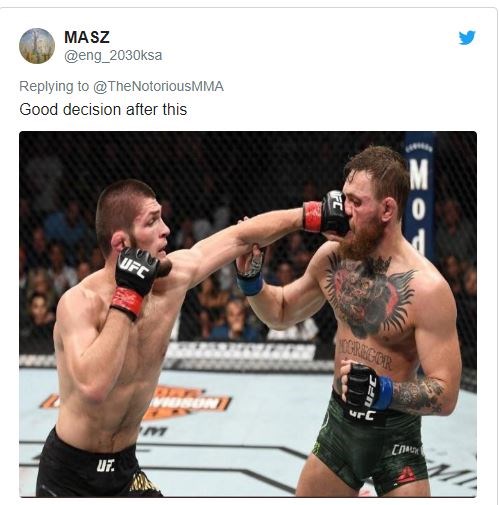Open the MASZ display name
499x505 pixels.
(x=87, y=37)
